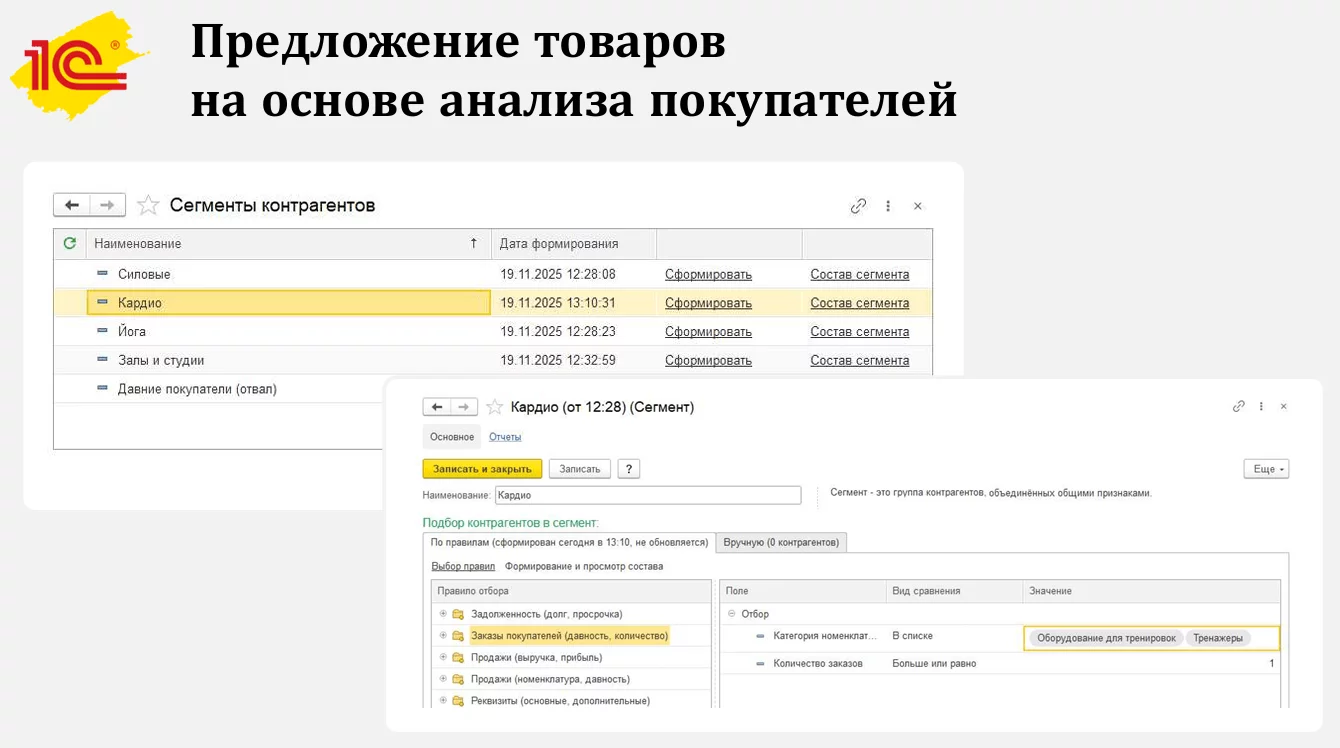Switch to Вручную (0 контрагентов) tab
1340x748 pixels.
click(x=782, y=542)
